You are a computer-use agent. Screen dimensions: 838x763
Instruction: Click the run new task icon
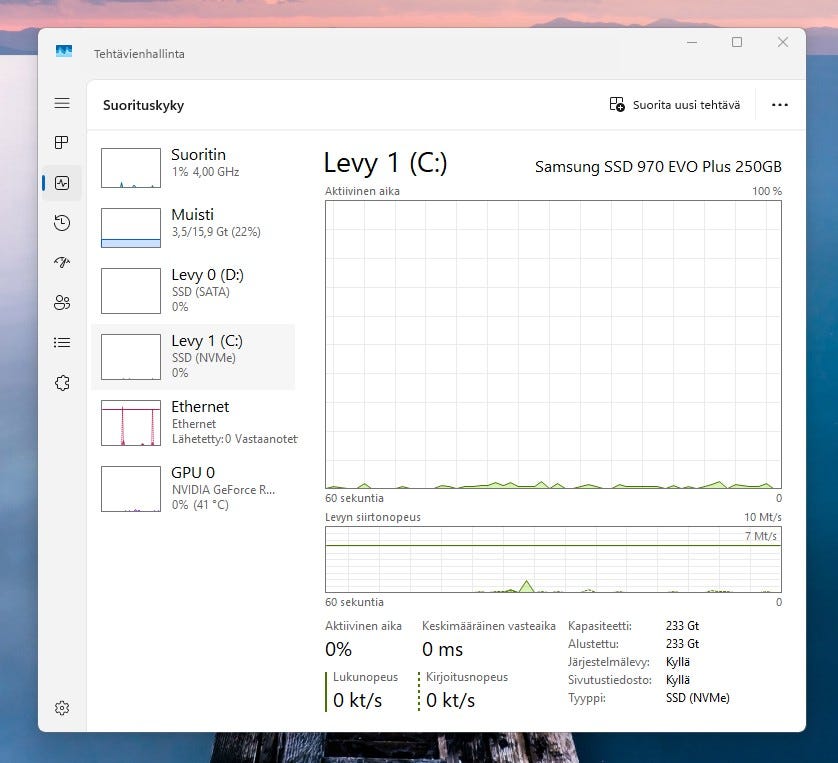pyautogui.click(x=617, y=104)
